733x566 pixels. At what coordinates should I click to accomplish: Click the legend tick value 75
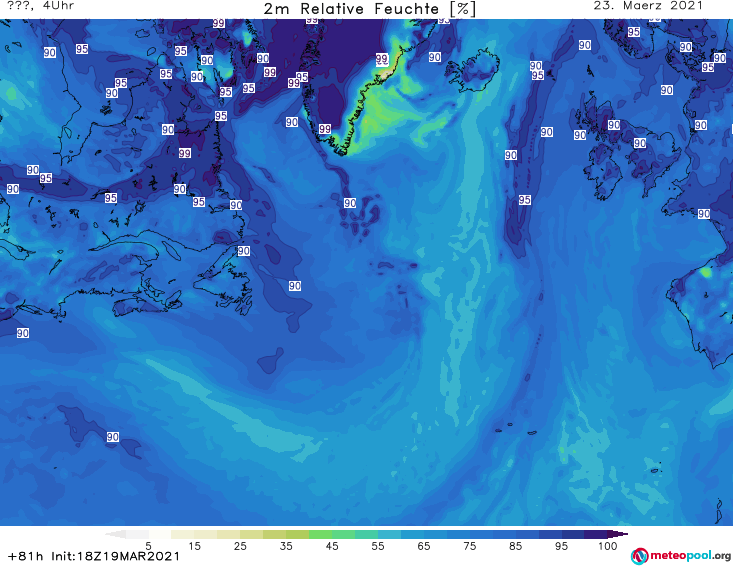click(x=470, y=546)
